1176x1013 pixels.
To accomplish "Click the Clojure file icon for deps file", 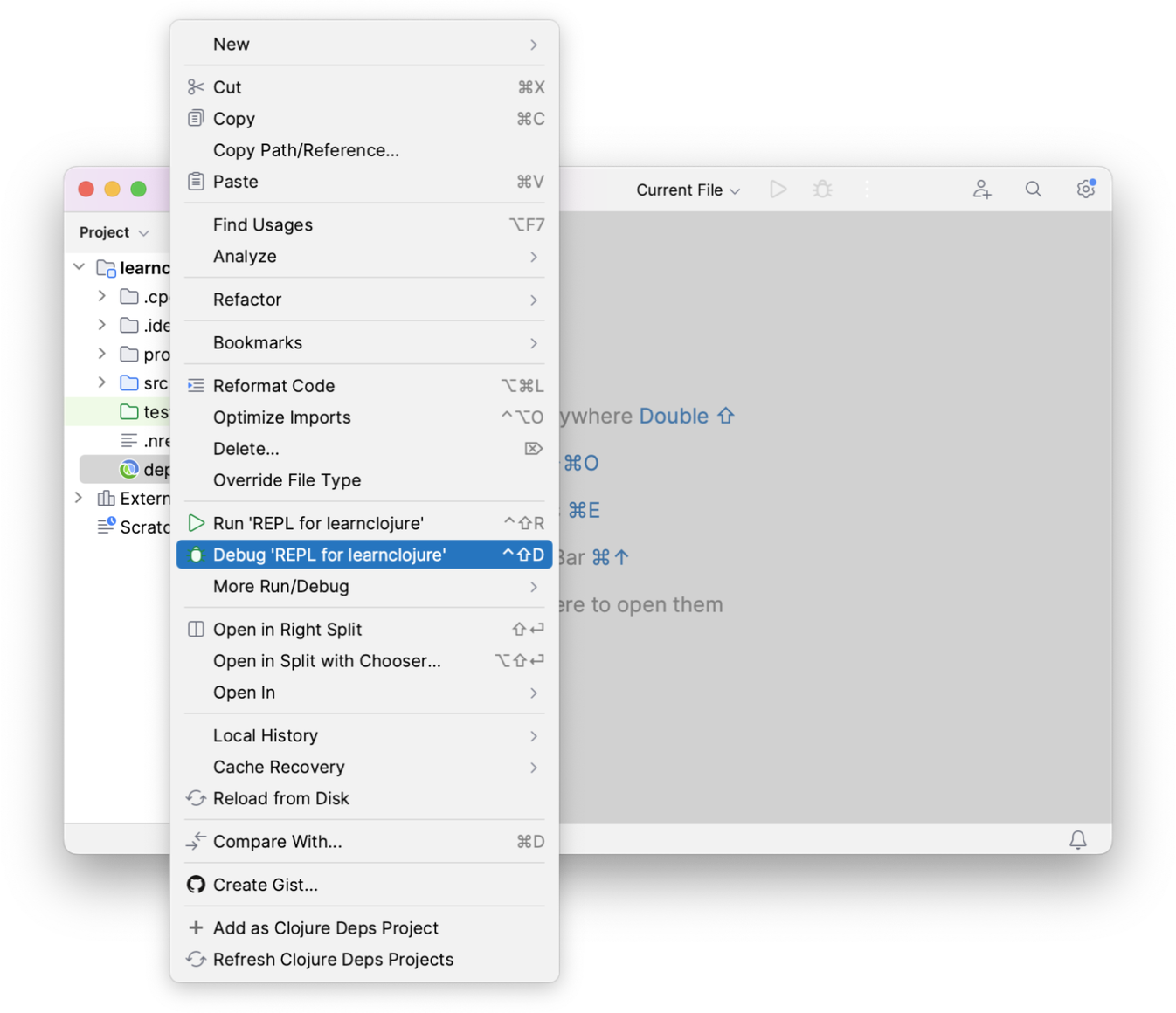I will tap(129, 469).
